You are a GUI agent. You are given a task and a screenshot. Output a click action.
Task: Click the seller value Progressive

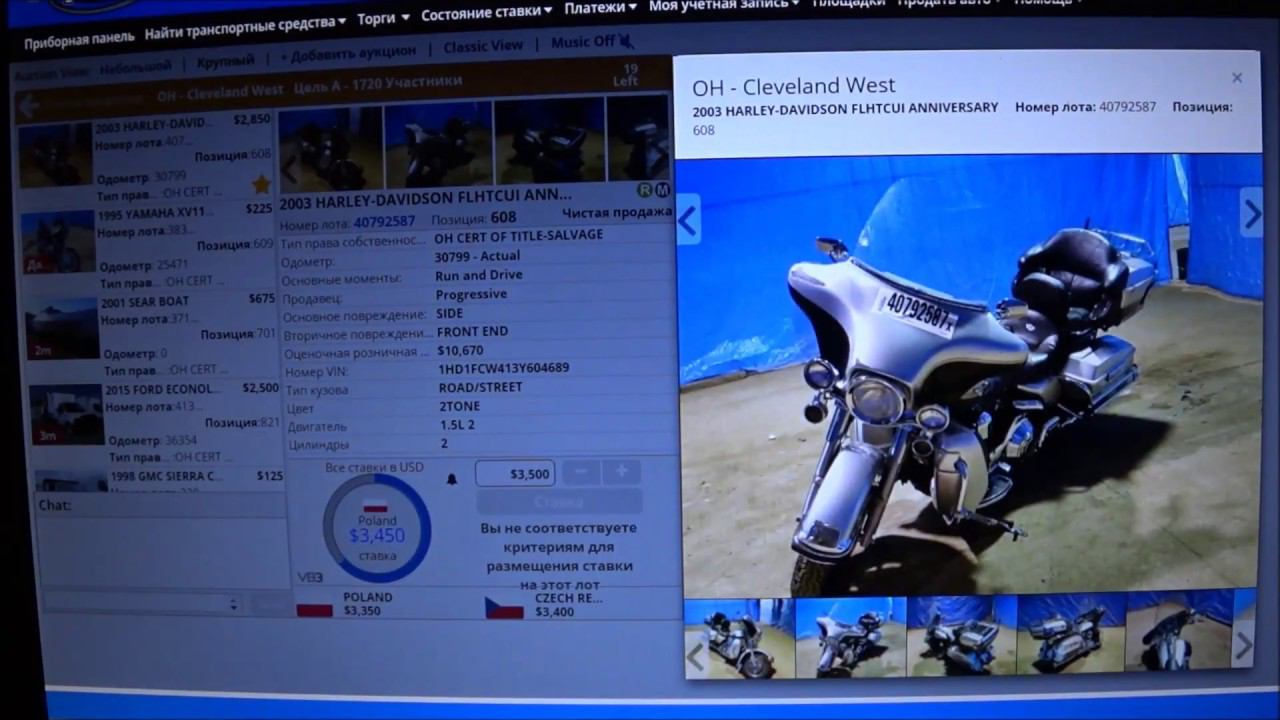(x=471, y=294)
